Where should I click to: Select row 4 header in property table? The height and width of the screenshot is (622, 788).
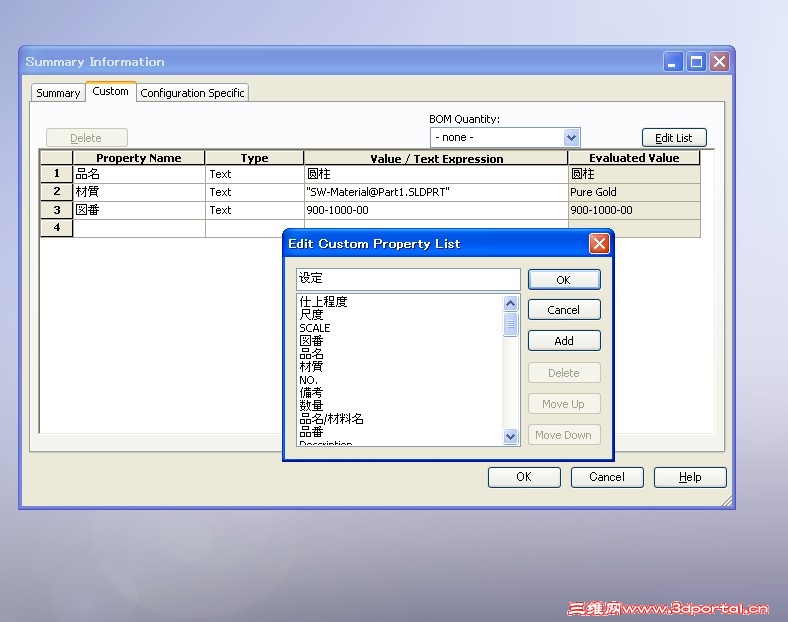(x=57, y=228)
